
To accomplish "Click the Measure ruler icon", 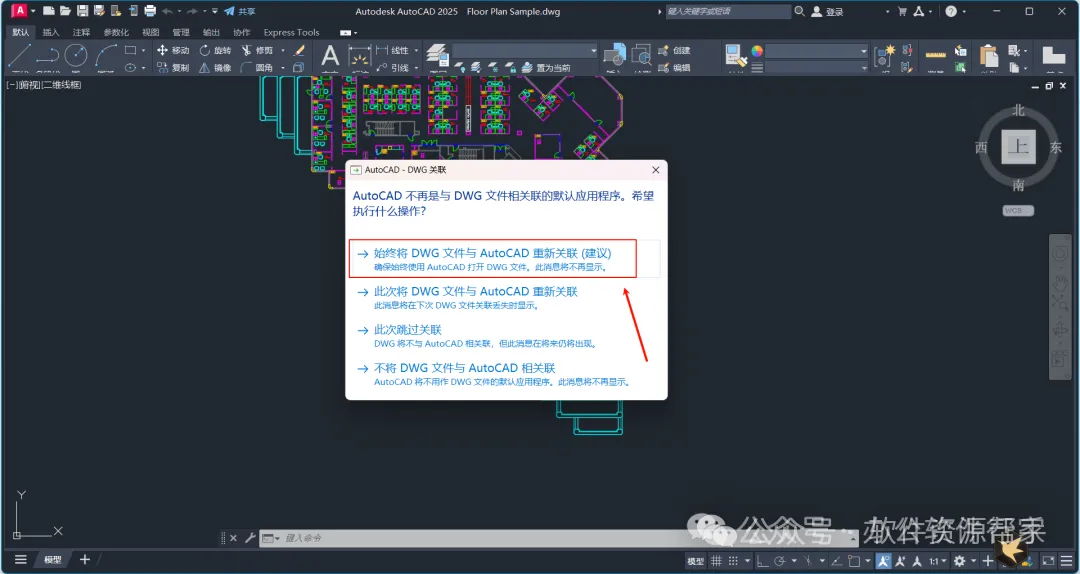I will [x=935, y=55].
